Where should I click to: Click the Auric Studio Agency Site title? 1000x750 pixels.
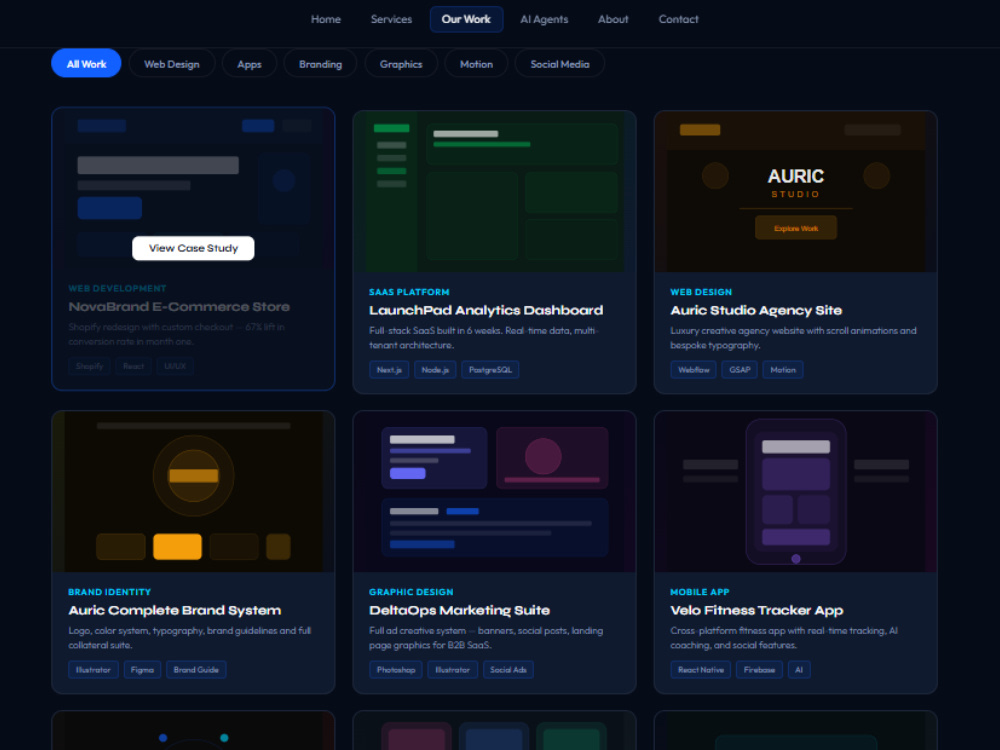756,311
